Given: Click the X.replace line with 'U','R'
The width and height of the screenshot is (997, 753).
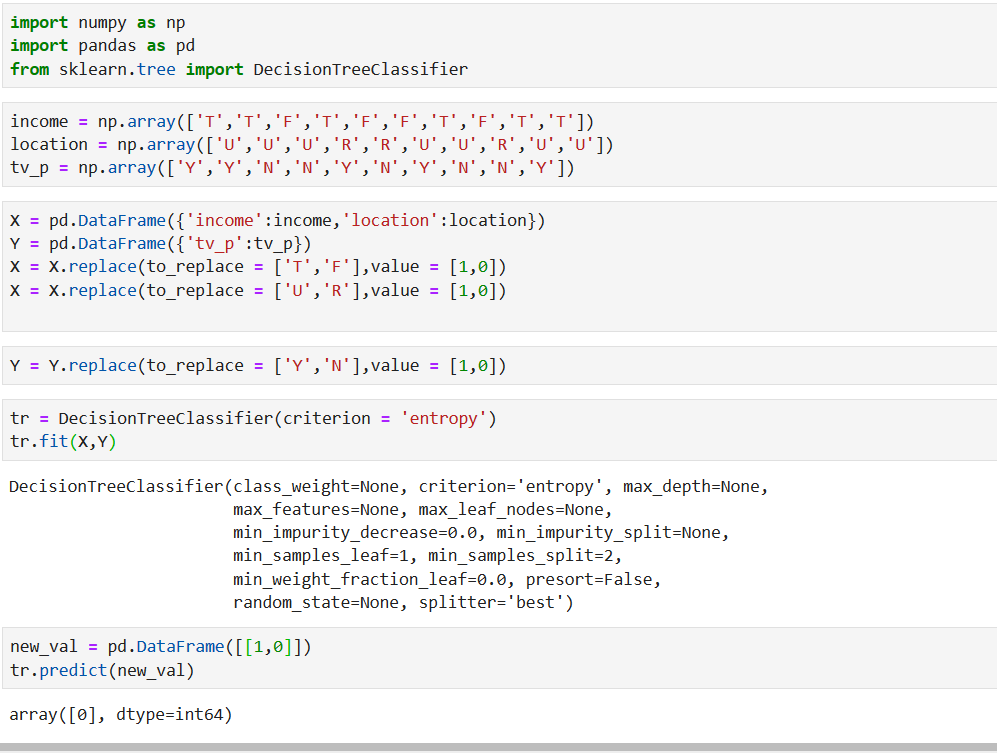Looking at the screenshot, I should (x=258, y=291).
